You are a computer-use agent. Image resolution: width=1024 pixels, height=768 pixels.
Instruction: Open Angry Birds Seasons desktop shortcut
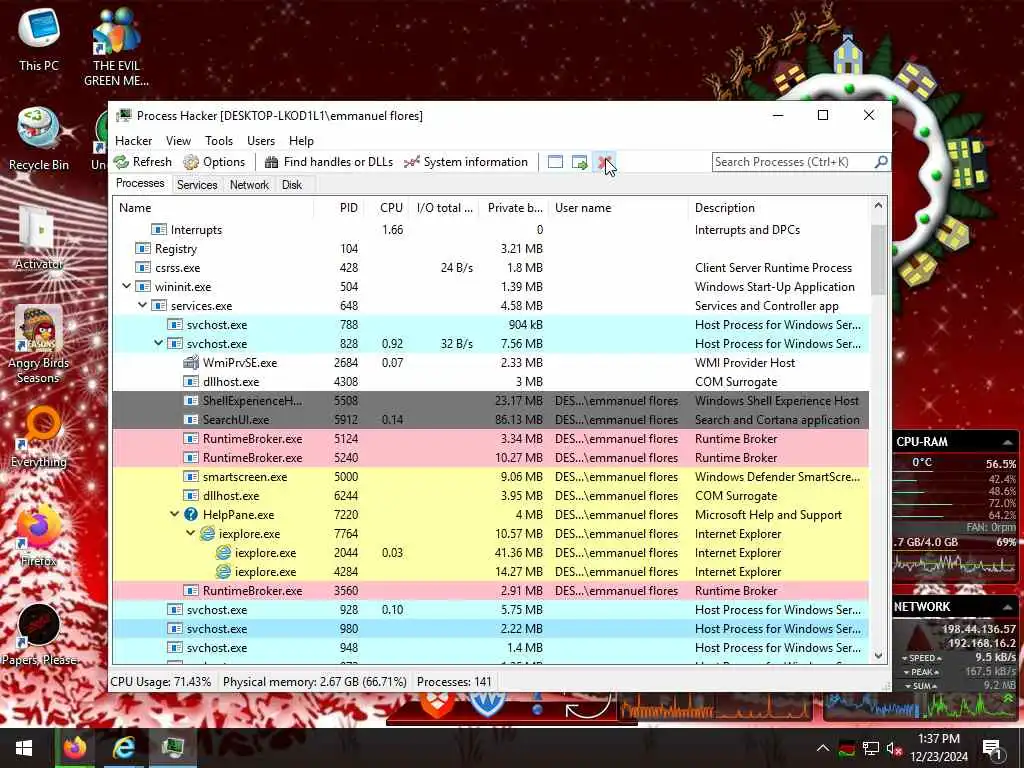(x=39, y=345)
